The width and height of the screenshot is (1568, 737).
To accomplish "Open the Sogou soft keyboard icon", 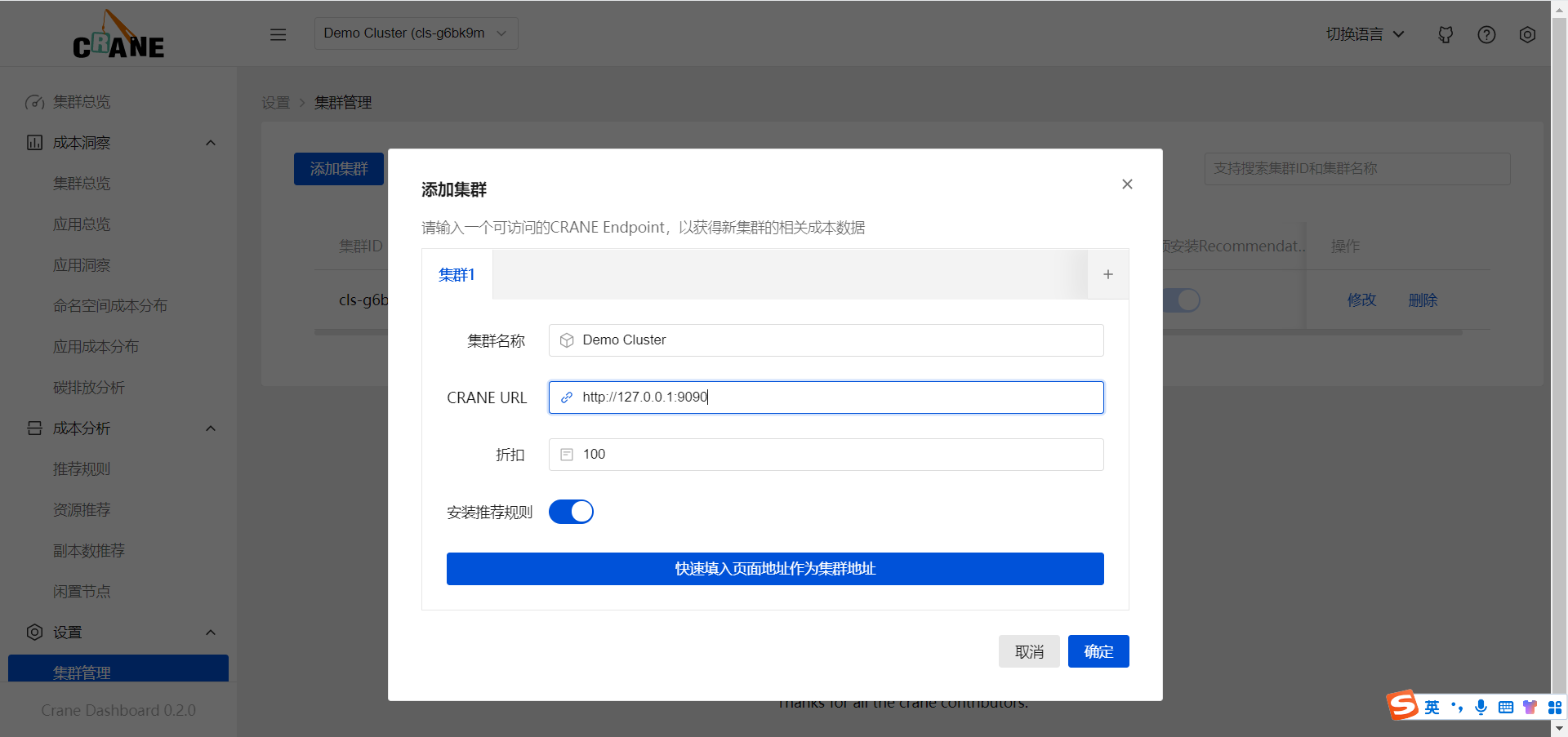I will [1506, 708].
